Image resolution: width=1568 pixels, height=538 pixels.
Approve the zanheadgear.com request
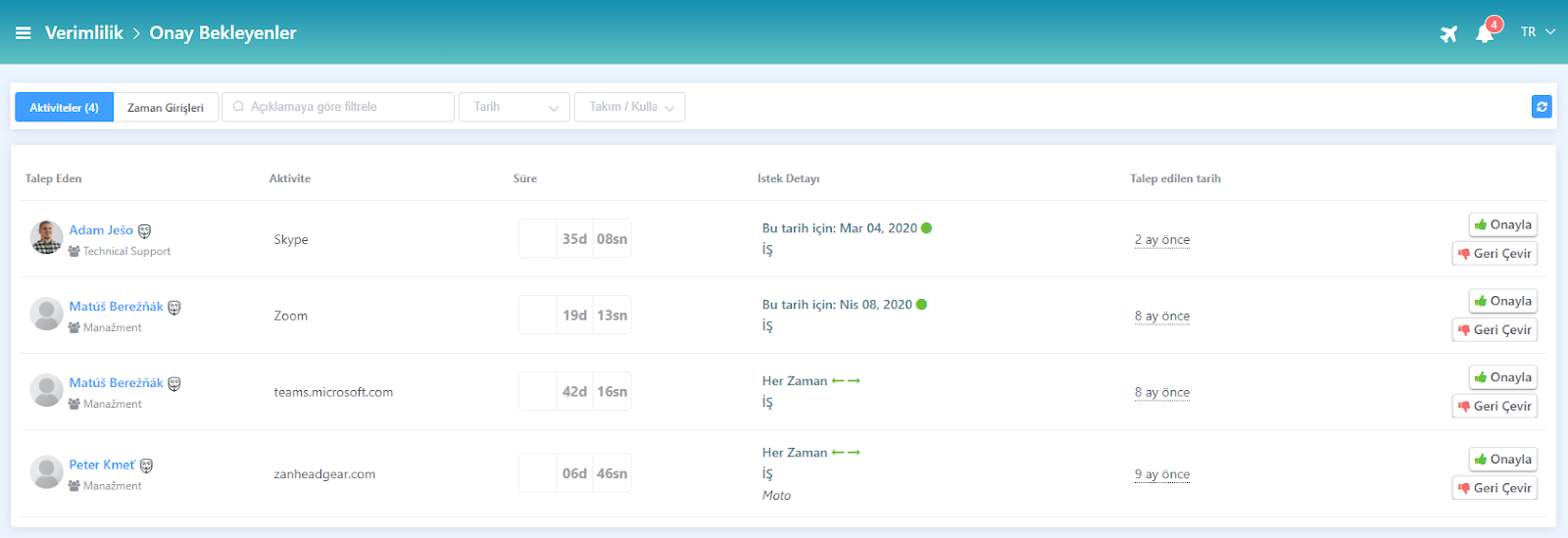click(x=1502, y=460)
